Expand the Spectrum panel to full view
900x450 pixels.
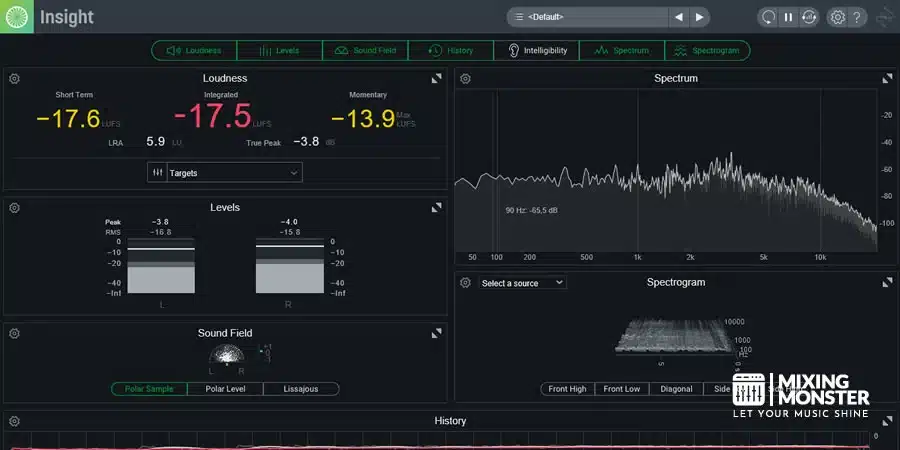(x=886, y=78)
